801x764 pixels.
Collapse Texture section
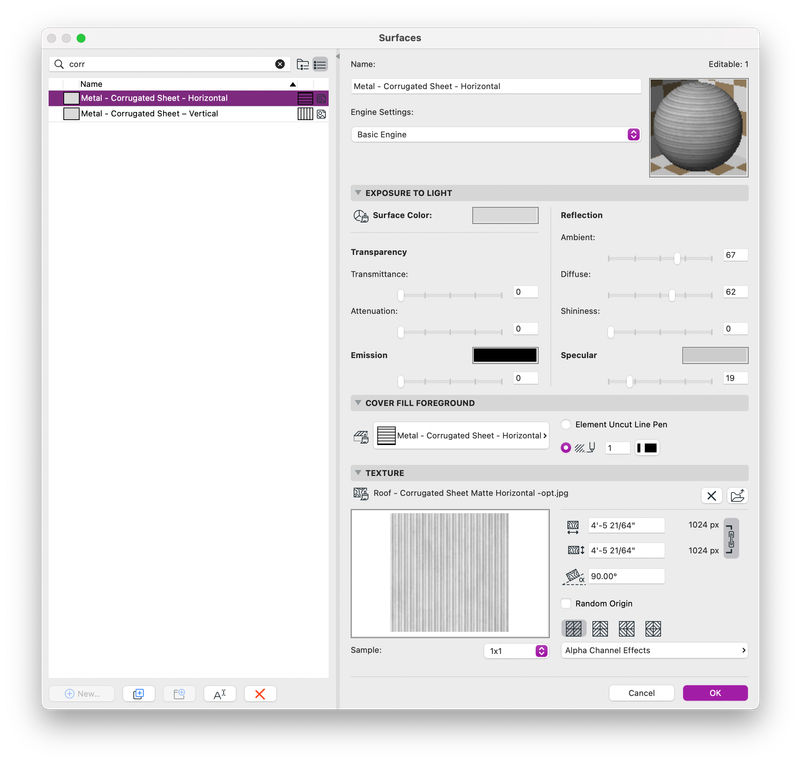[x=358, y=473]
